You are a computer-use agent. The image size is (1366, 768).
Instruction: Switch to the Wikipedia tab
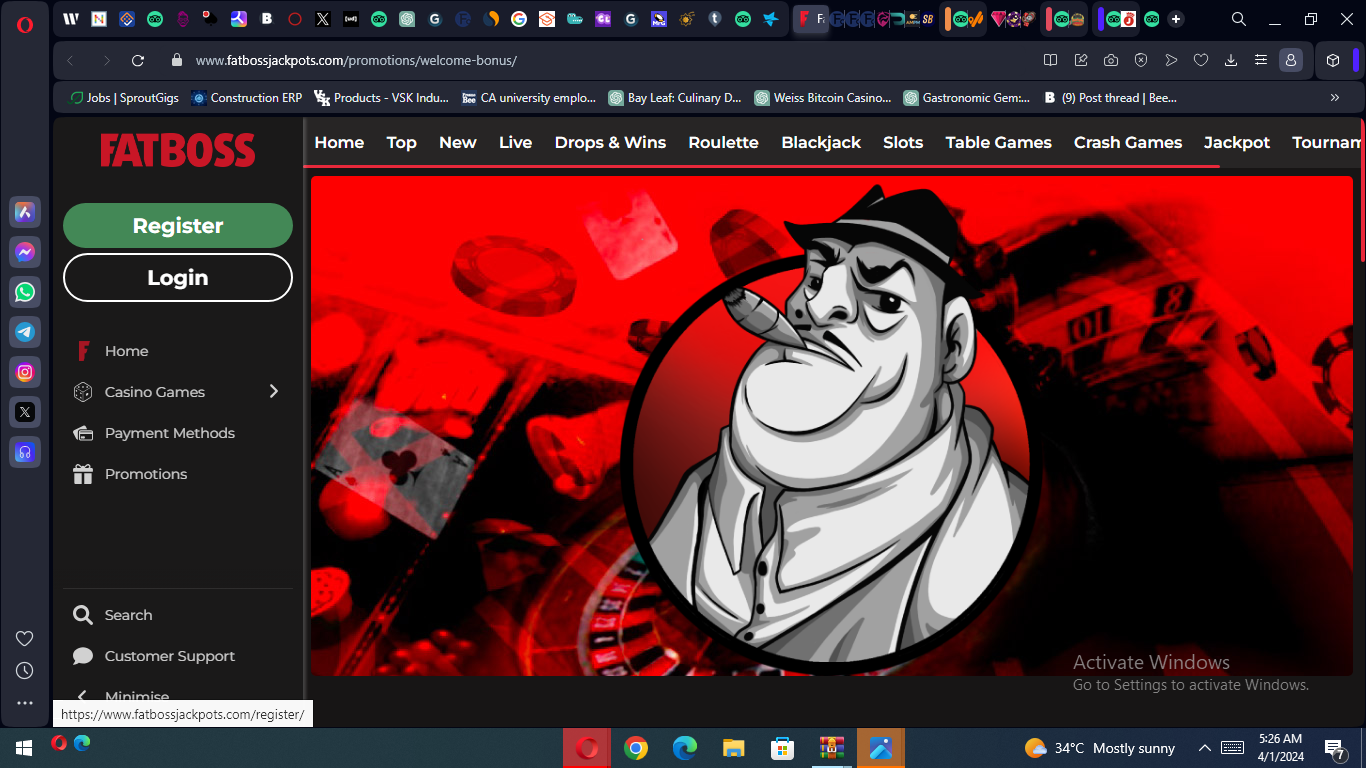tap(71, 19)
